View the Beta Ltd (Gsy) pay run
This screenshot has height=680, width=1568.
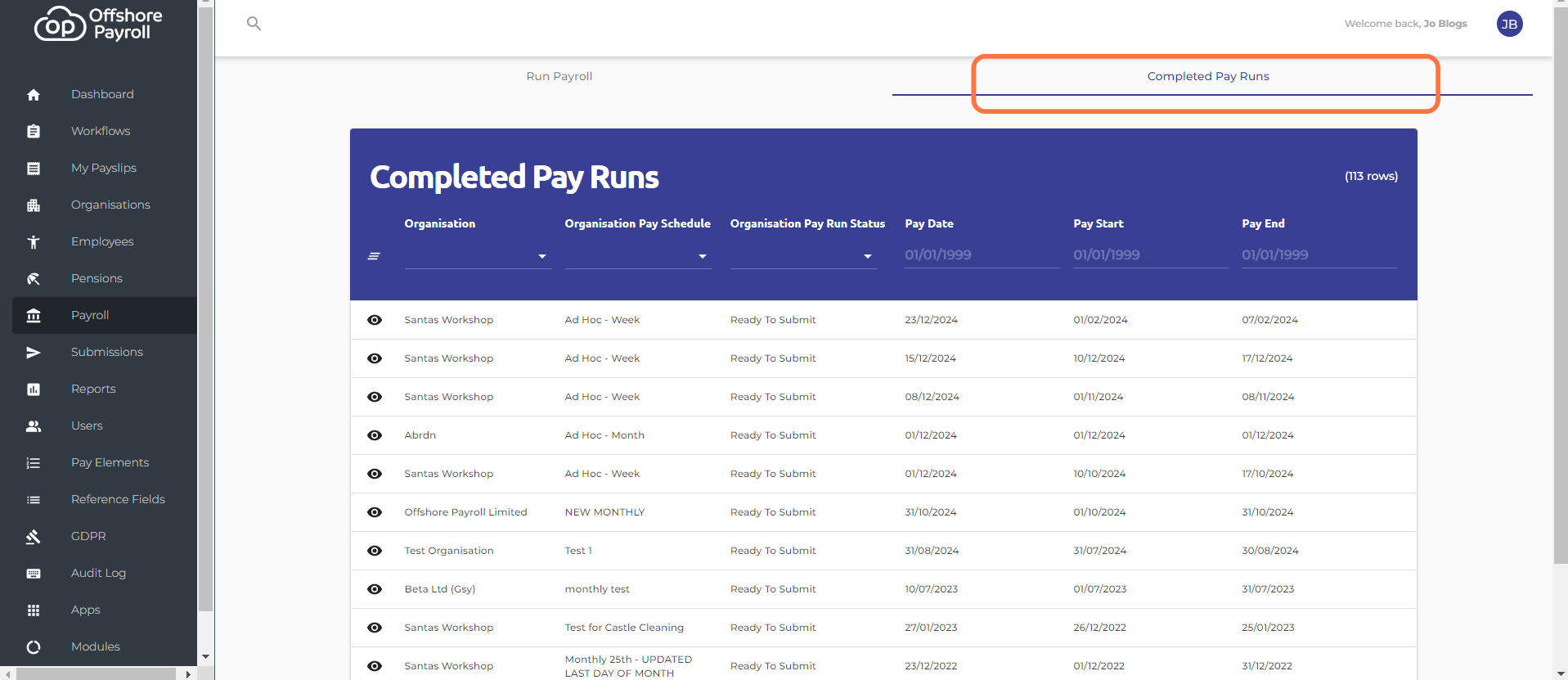tap(375, 589)
